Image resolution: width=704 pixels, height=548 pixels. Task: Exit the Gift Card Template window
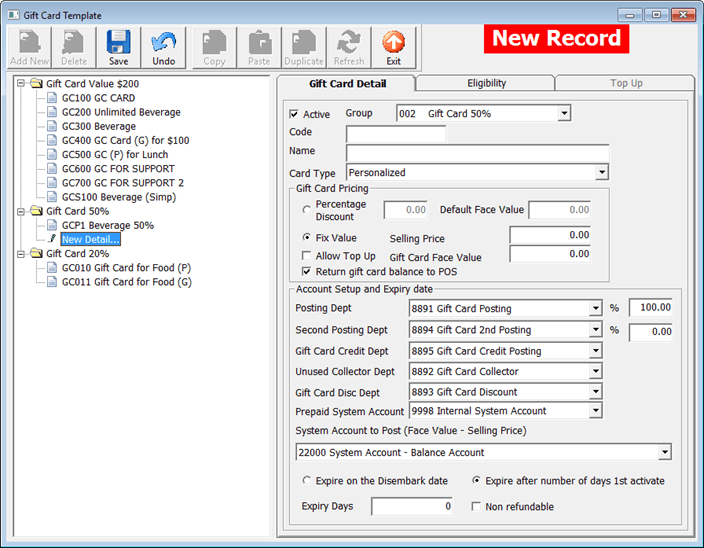click(x=394, y=48)
